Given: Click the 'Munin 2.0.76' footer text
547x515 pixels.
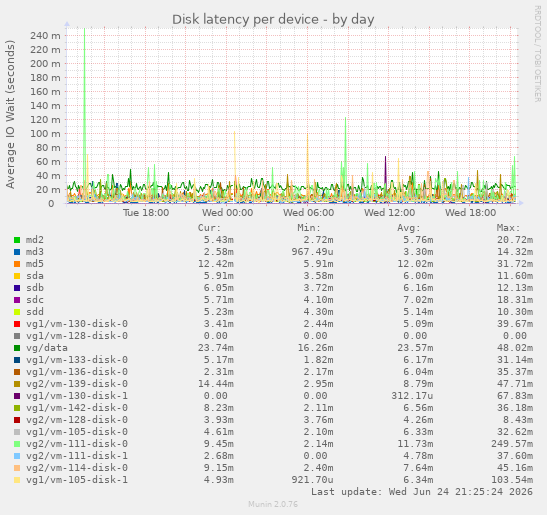Looking at the screenshot, I should [273, 504].
